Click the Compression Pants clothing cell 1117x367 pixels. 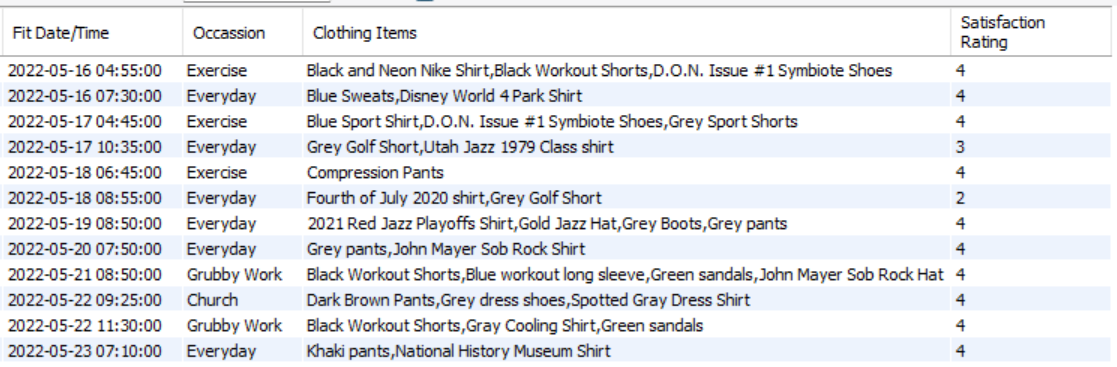(626, 172)
